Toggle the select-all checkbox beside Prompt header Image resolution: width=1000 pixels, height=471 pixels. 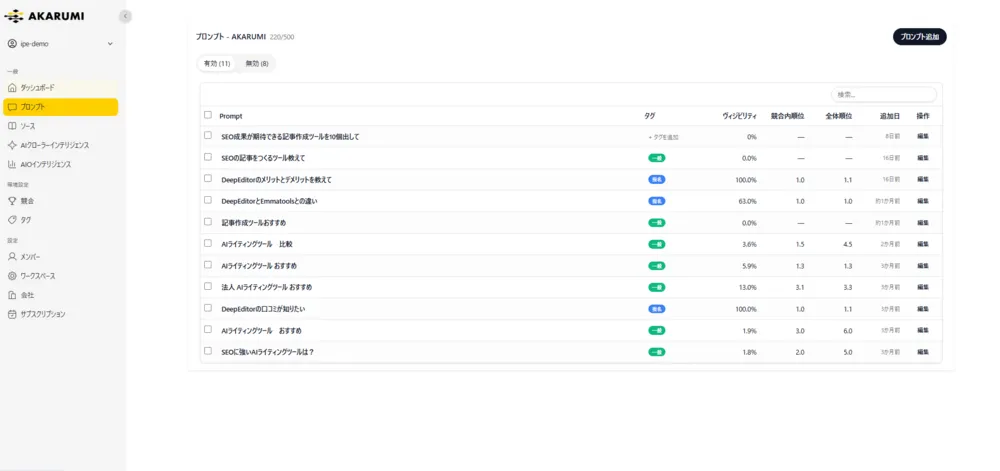(x=207, y=115)
